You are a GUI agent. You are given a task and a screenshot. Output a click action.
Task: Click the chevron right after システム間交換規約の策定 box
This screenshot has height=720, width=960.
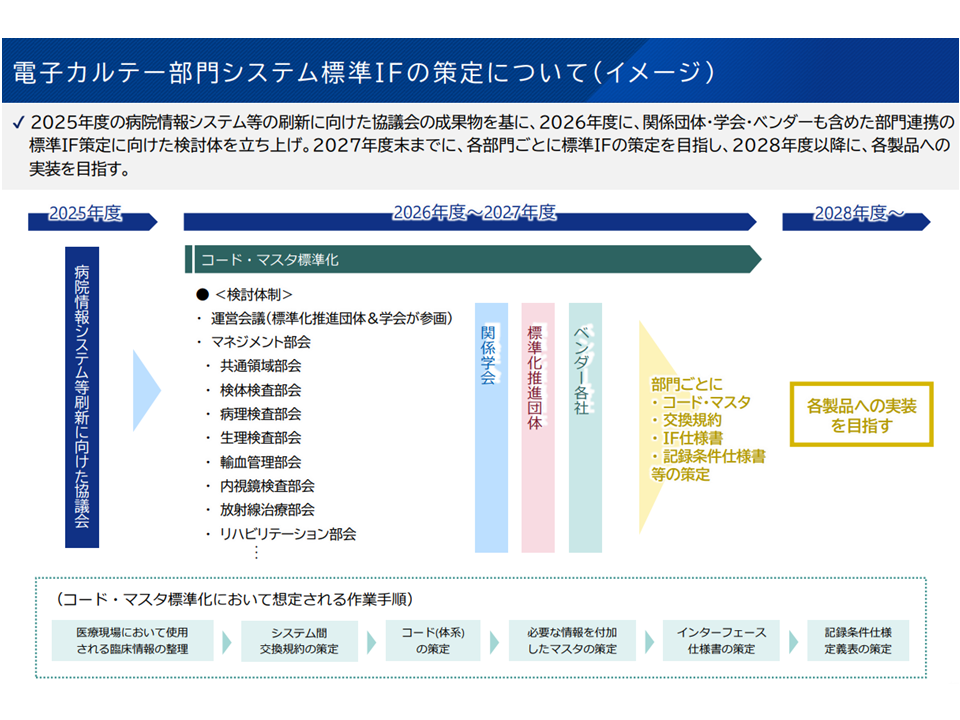click(371, 641)
